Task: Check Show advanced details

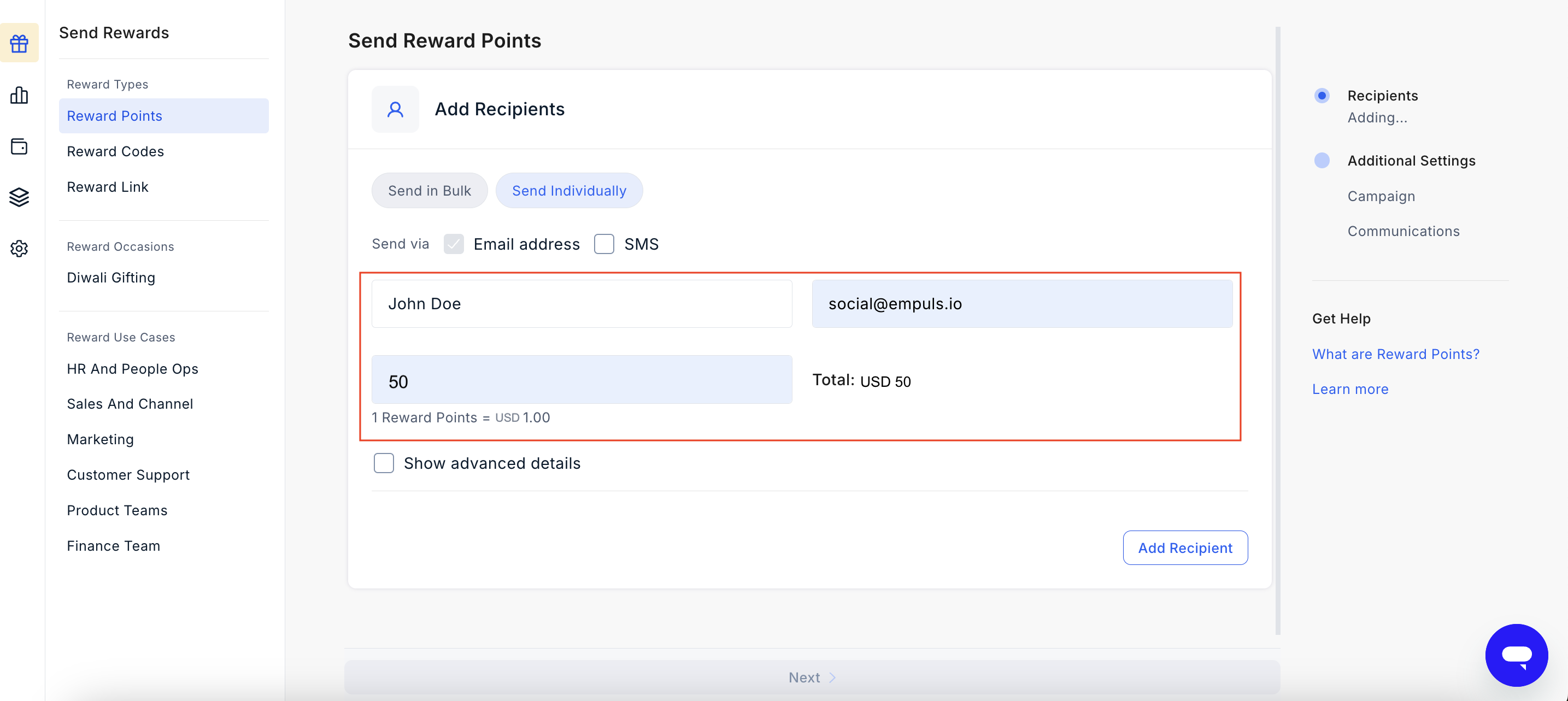Action: [384, 463]
